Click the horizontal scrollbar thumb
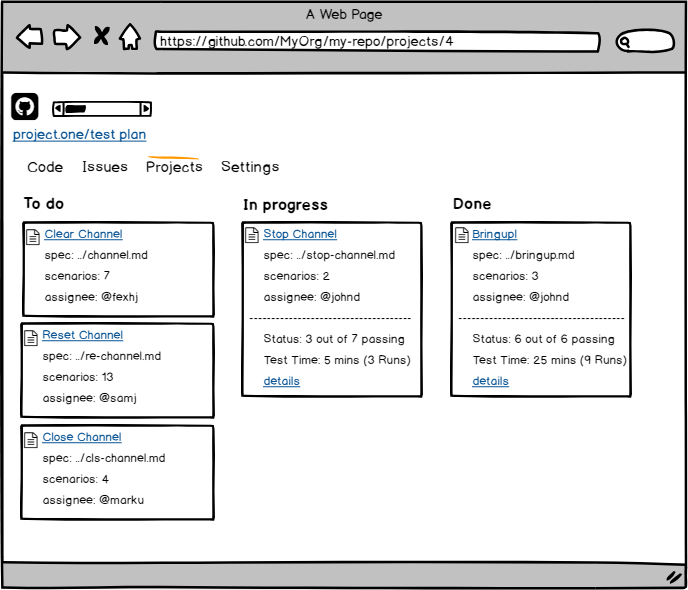This screenshot has height=590, width=688. (x=75, y=108)
